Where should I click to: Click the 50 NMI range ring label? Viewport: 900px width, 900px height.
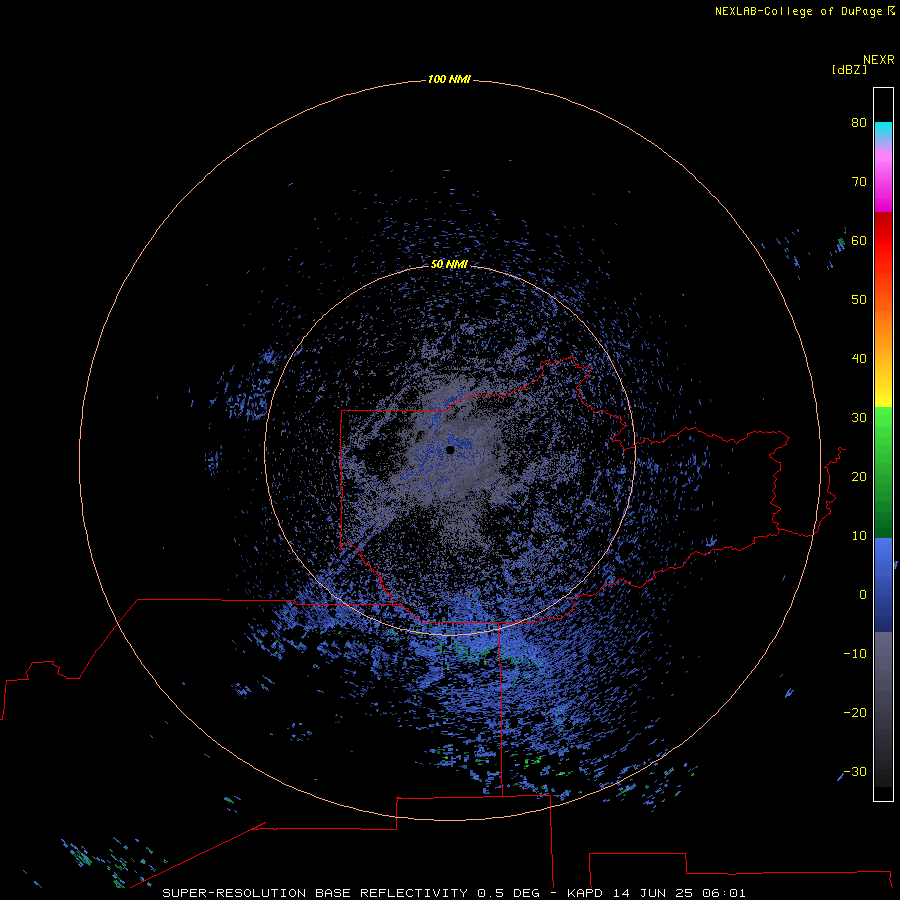coord(449,264)
